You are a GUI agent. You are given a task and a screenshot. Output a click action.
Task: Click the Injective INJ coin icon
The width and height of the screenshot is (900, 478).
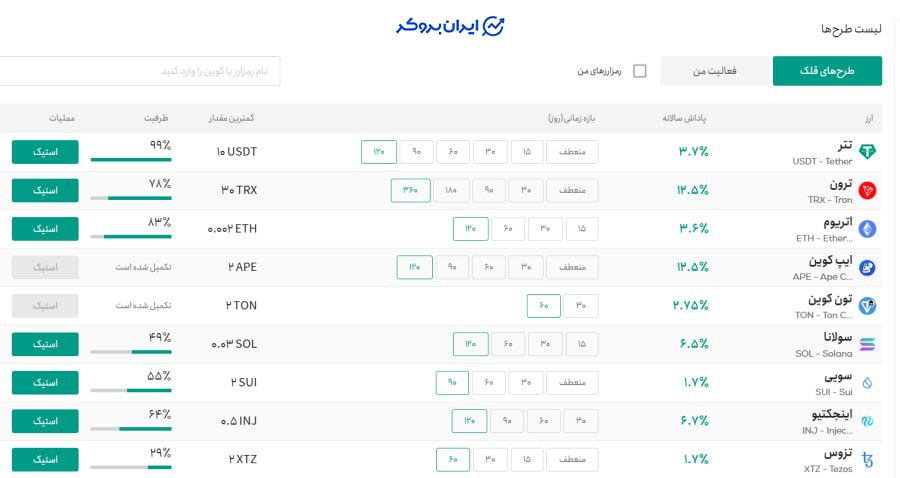point(867,421)
